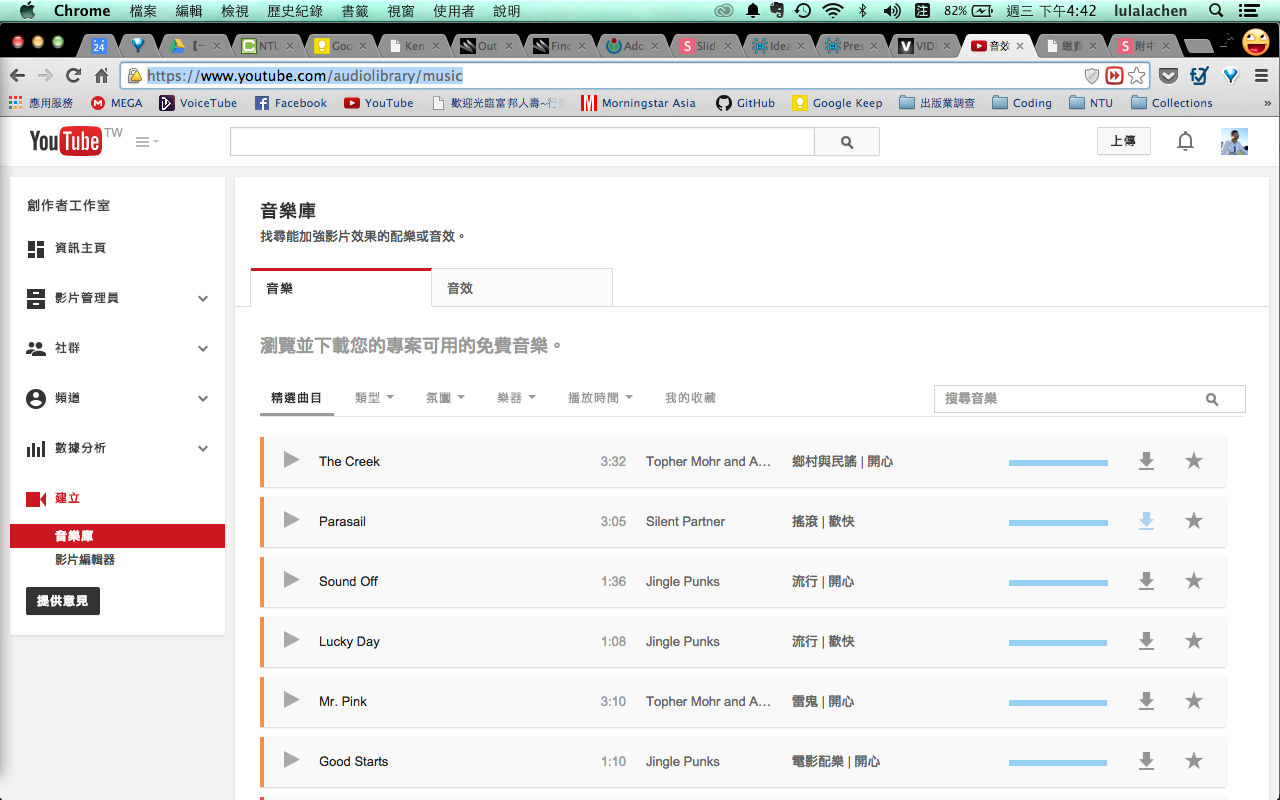Download Lucky Day track
Screen dimensions: 1280x800
pyautogui.click(x=1147, y=641)
